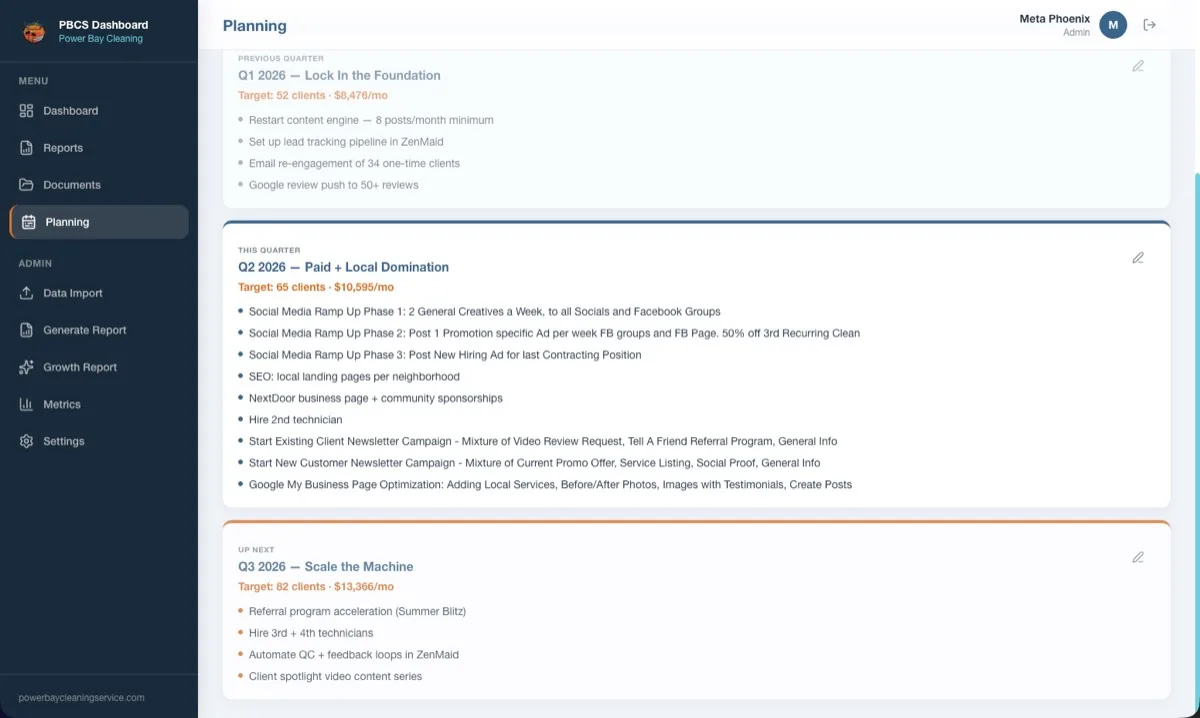Screen dimensions: 1200x718
Task: Click the Planning page title
Action: pos(254,26)
